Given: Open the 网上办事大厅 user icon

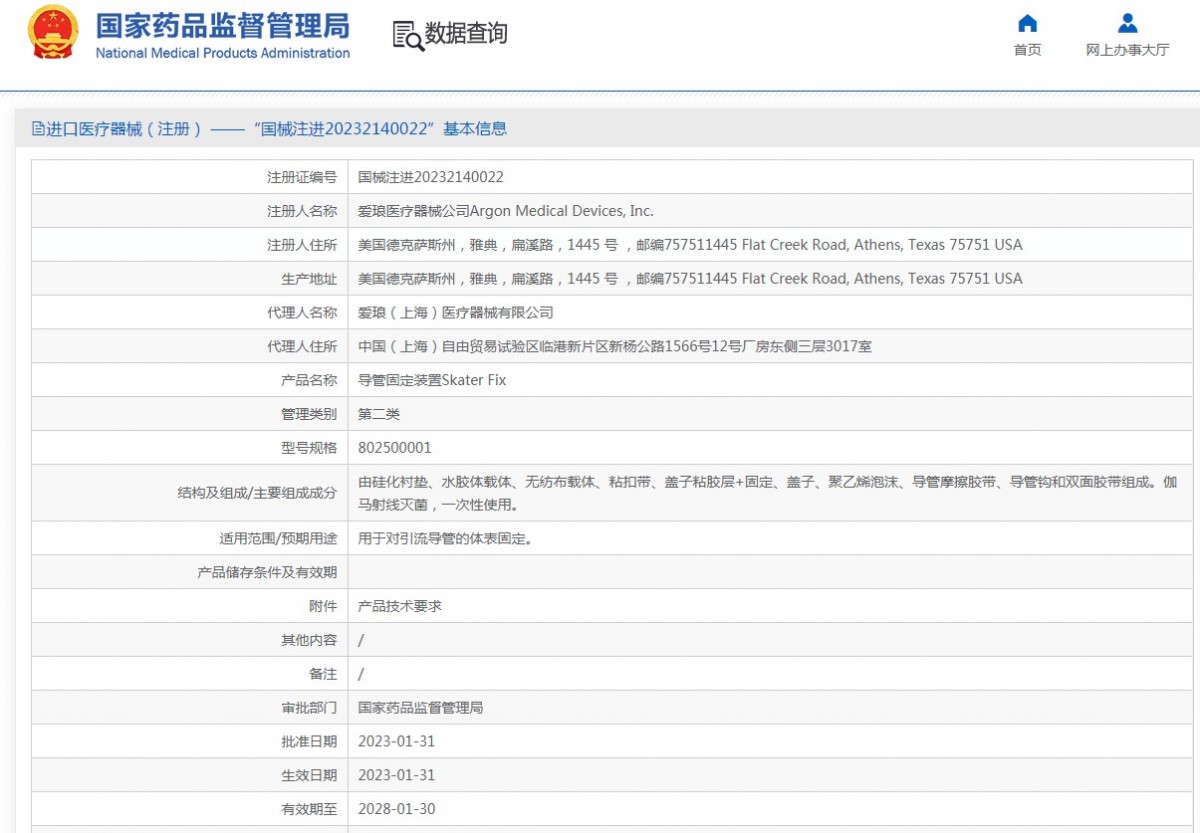Looking at the screenshot, I should coord(1127,23).
